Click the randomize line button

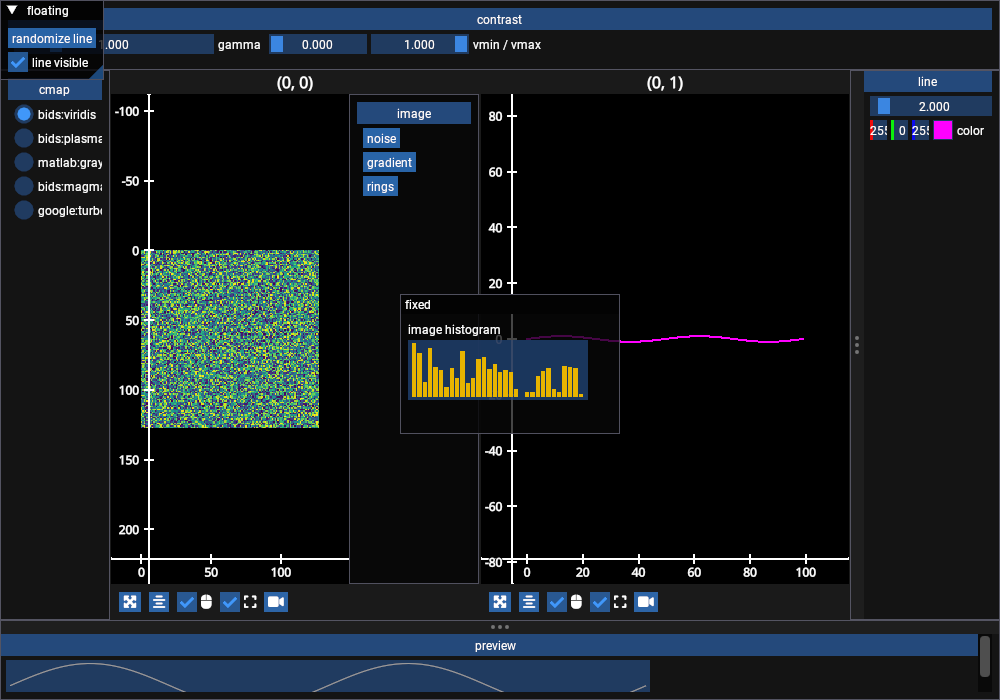tap(52, 38)
